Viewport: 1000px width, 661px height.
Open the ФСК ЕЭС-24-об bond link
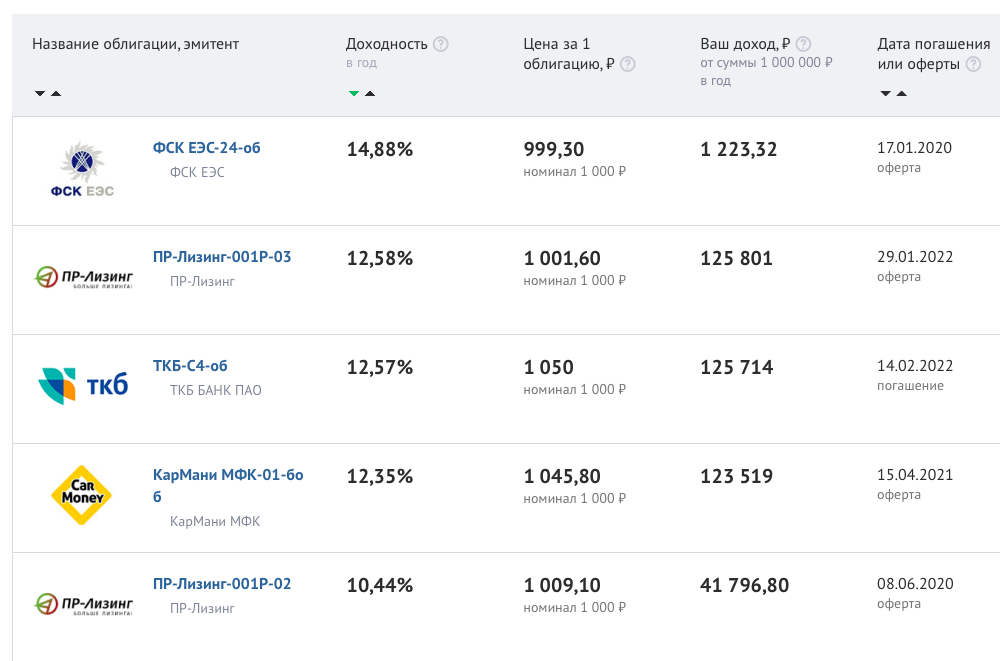(207, 147)
